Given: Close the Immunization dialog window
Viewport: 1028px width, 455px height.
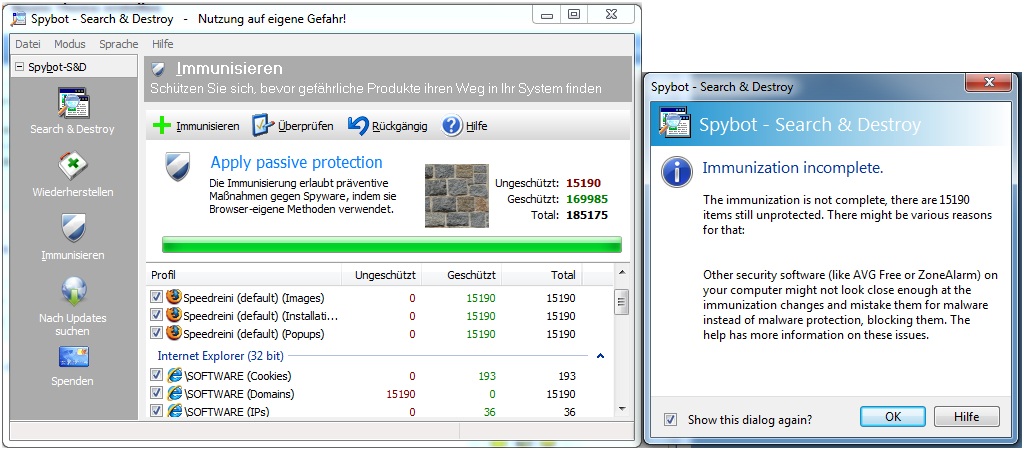Looking at the screenshot, I should coord(991,83).
